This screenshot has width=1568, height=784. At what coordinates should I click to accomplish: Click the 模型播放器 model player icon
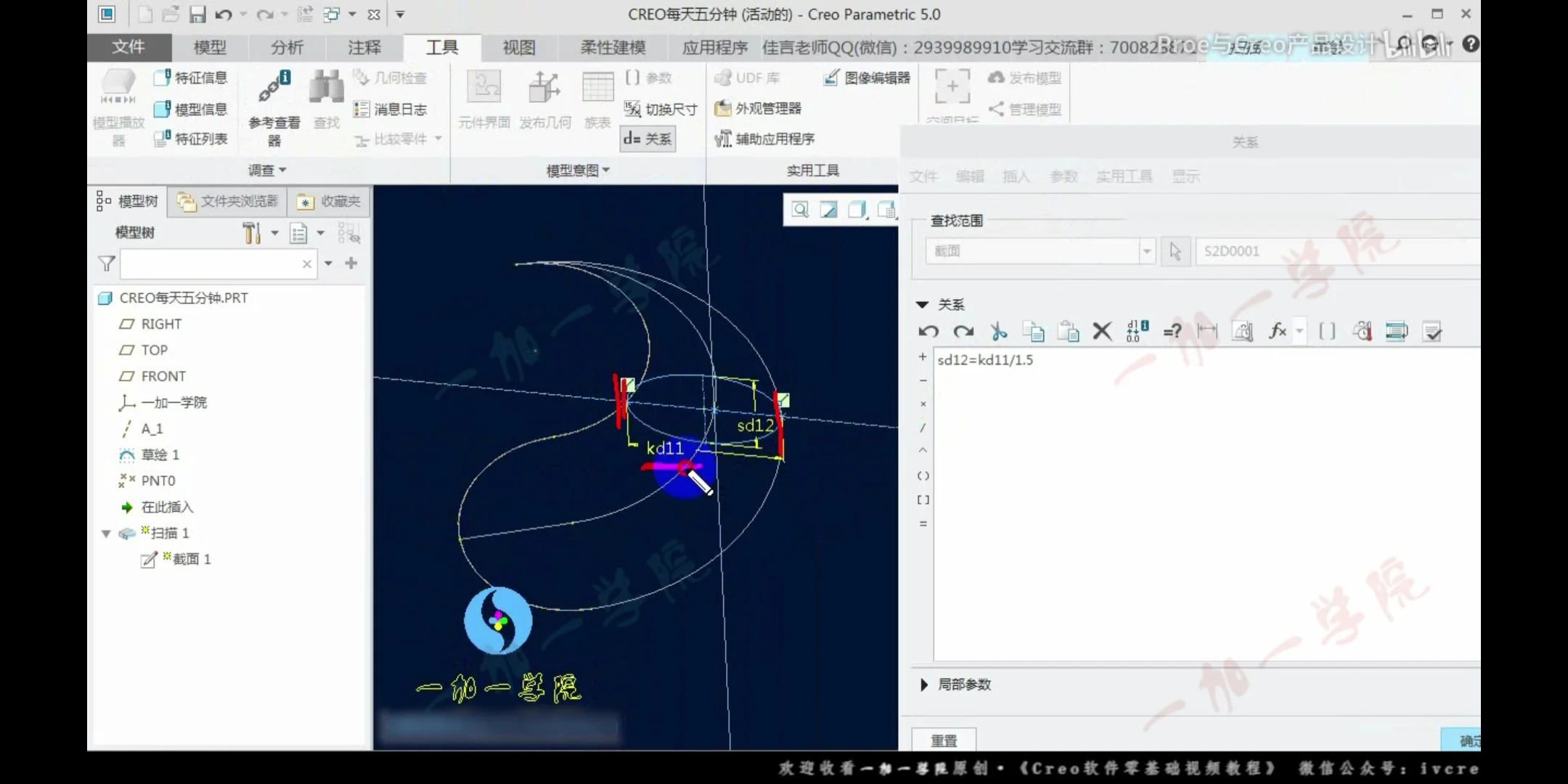pos(118,87)
